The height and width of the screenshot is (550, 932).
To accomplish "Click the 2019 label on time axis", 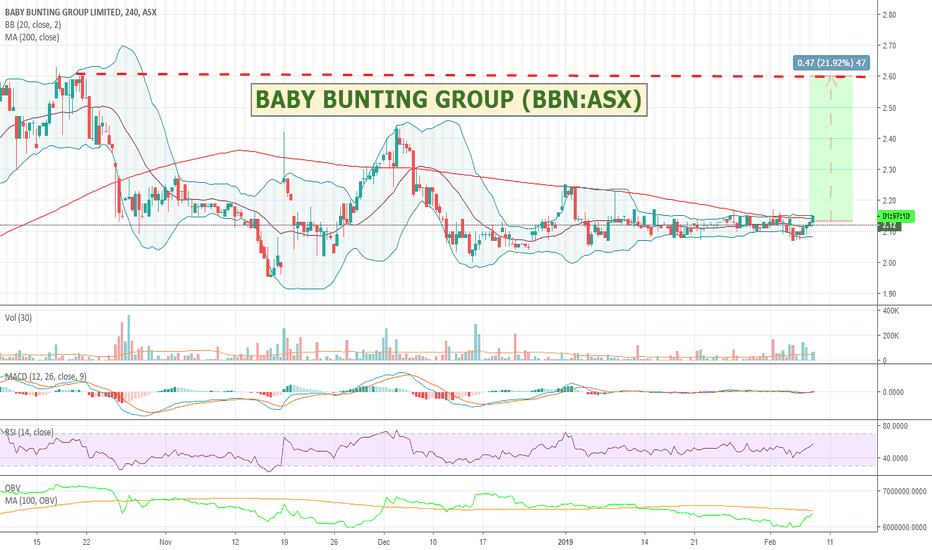I will coord(565,542).
